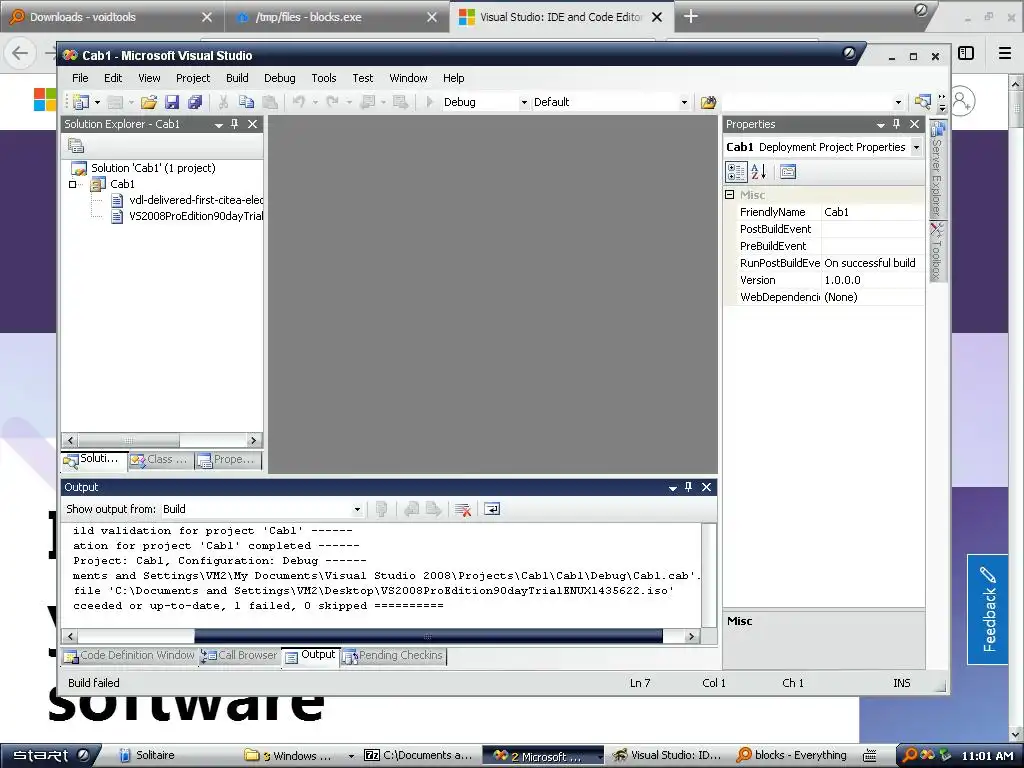Switch Properties grid to Categorized view
1024x768 pixels.
tap(736, 172)
